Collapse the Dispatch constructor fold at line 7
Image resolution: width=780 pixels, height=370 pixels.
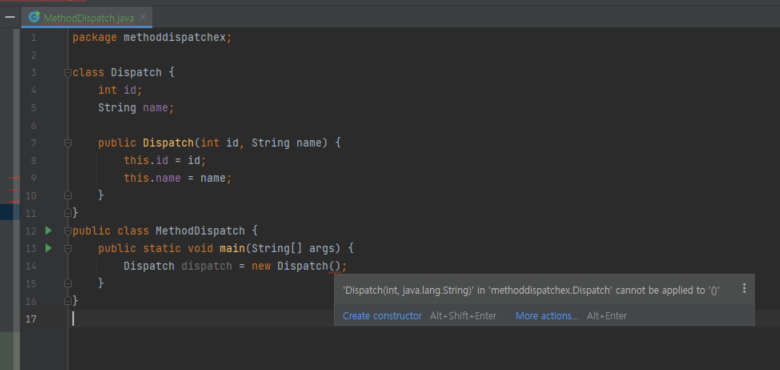click(x=68, y=143)
